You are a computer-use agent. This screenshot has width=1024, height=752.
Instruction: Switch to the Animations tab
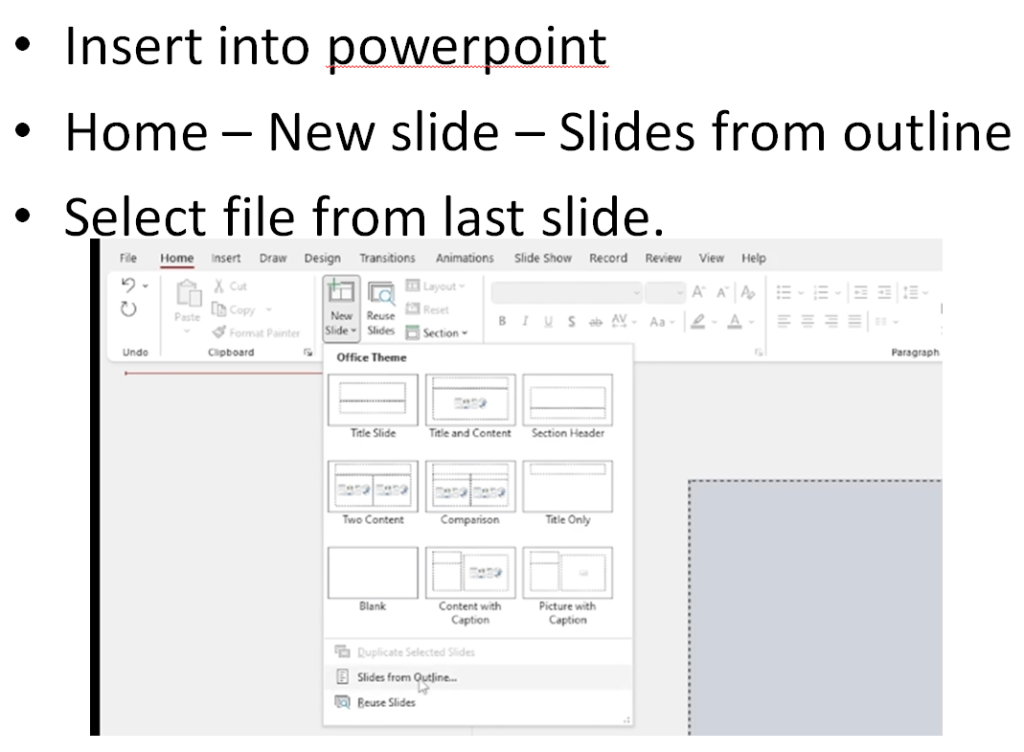pyautogui.click(x=465, y=258)
